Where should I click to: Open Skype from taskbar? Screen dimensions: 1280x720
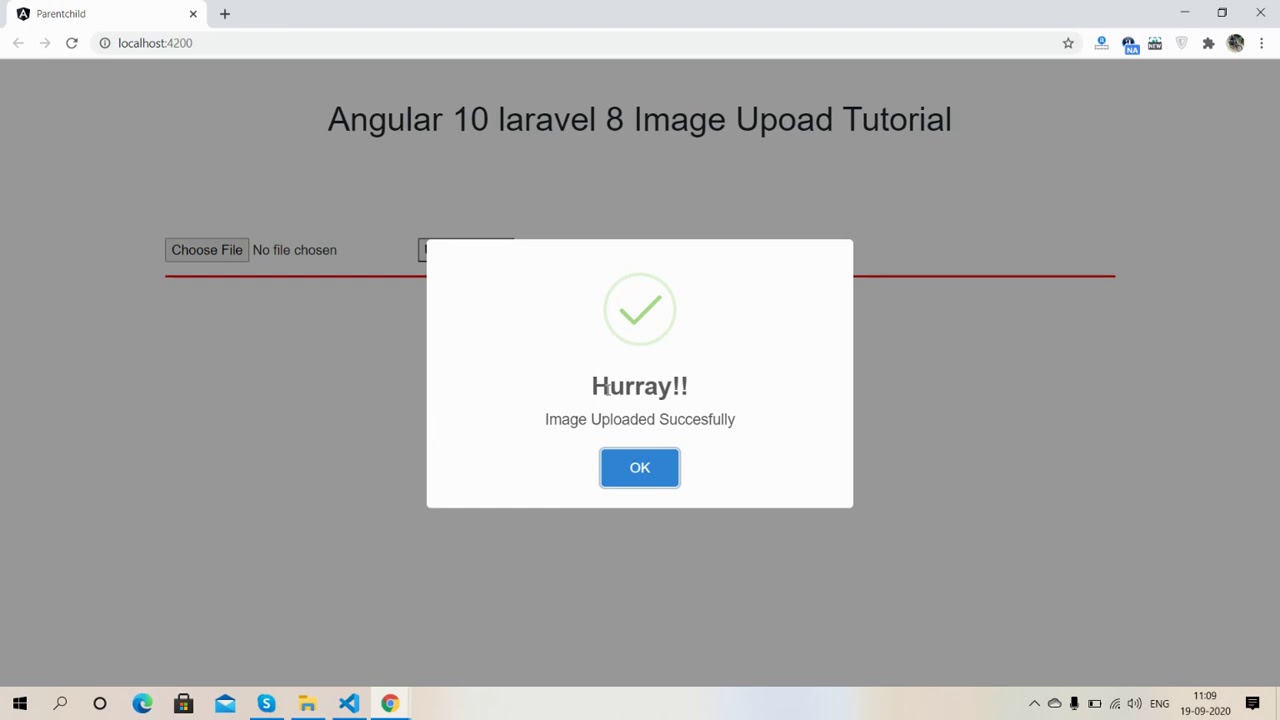(x=266, y=704)
